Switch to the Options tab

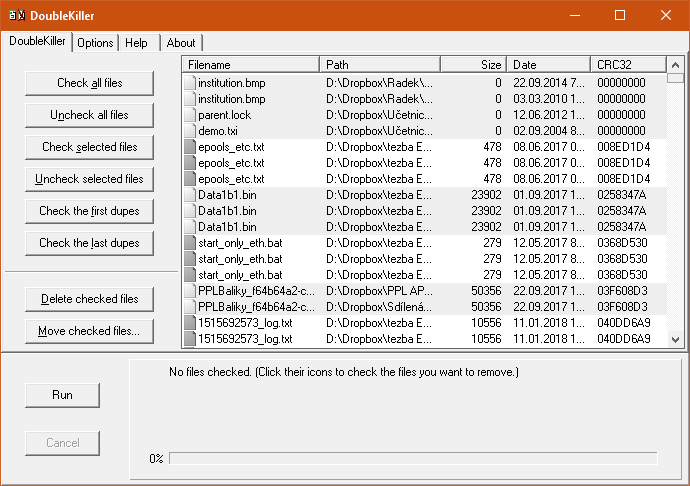tap(95, 43)
